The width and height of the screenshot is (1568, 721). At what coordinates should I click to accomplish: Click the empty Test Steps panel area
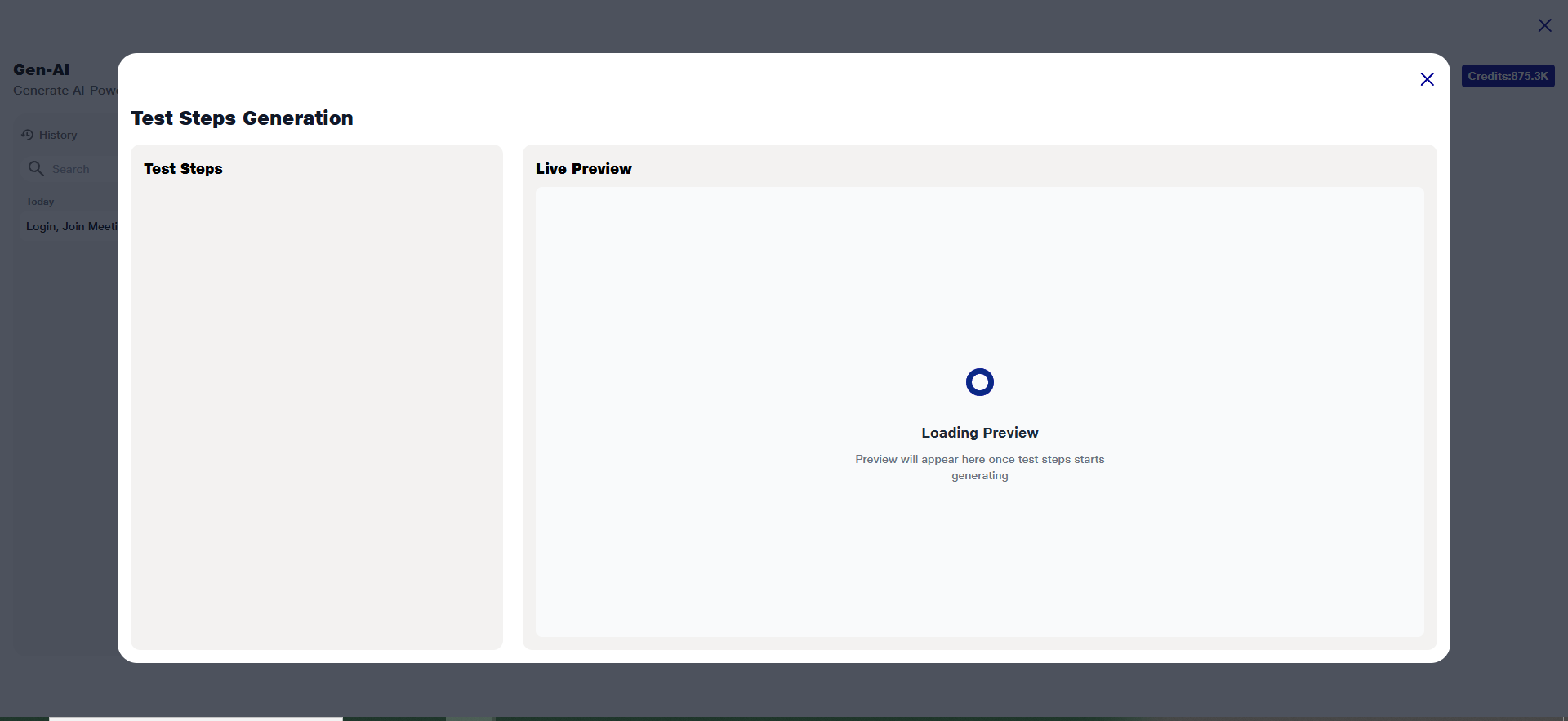pos(316,408)
